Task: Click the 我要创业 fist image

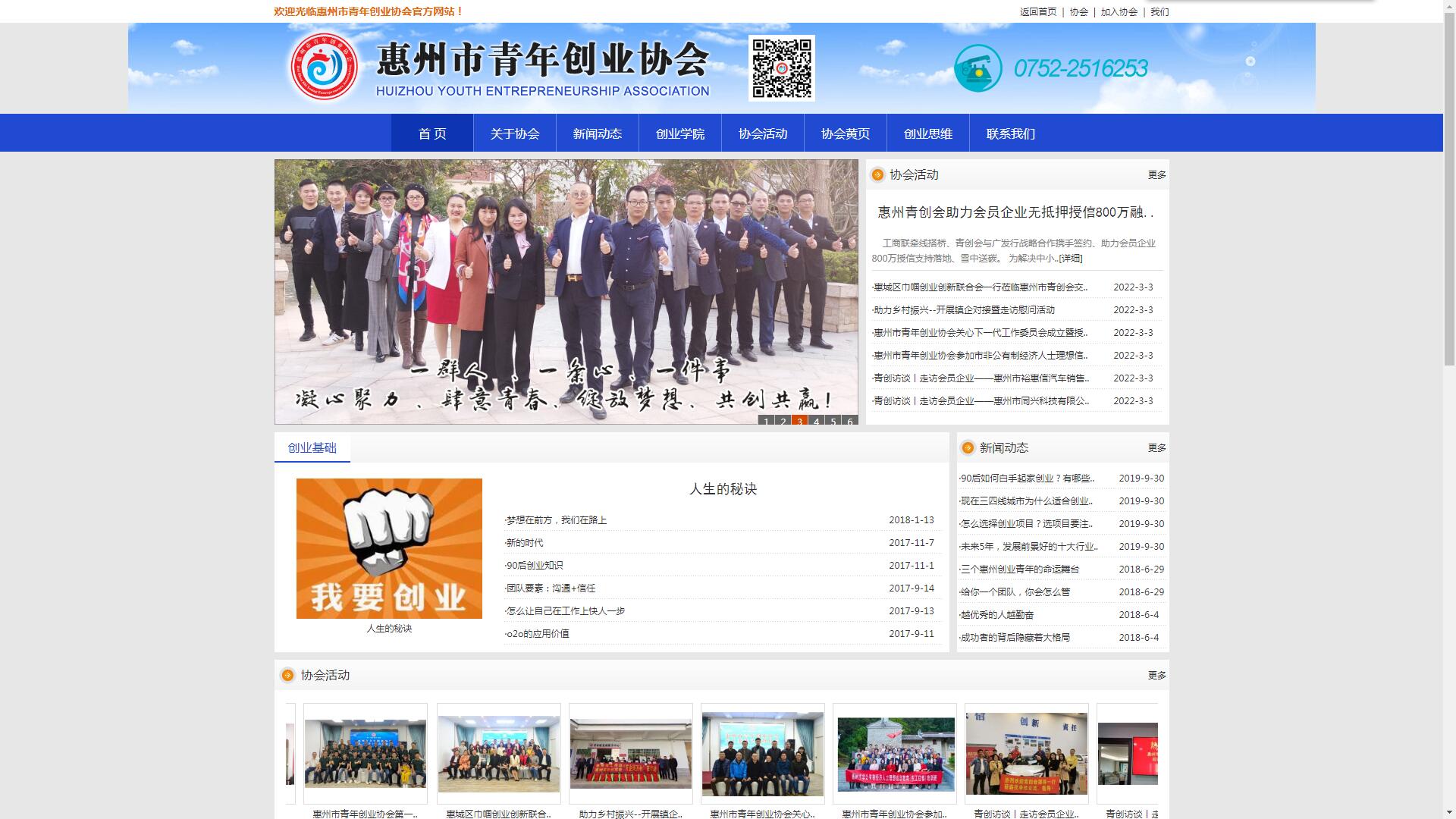Action: point(389,548)
